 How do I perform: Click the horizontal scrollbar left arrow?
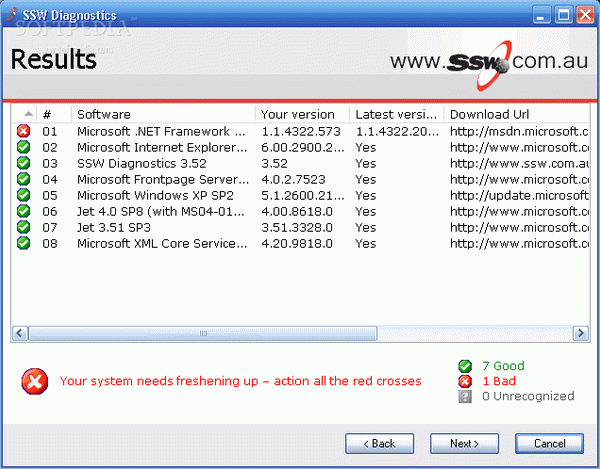coord(20,333)
